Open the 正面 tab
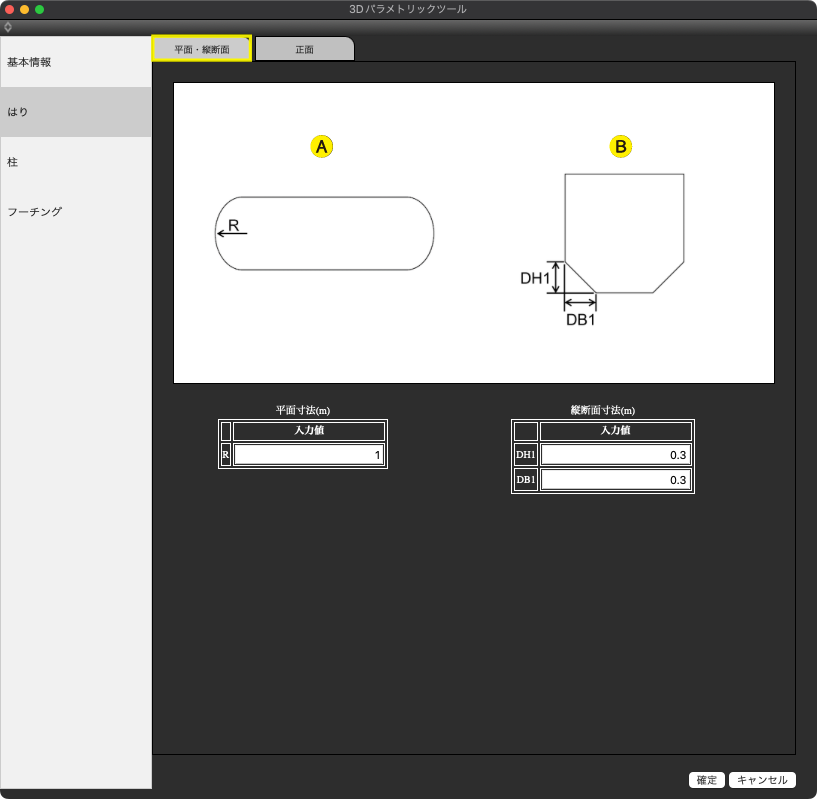This screenshot has width=817, height=799. click(305, 49)
